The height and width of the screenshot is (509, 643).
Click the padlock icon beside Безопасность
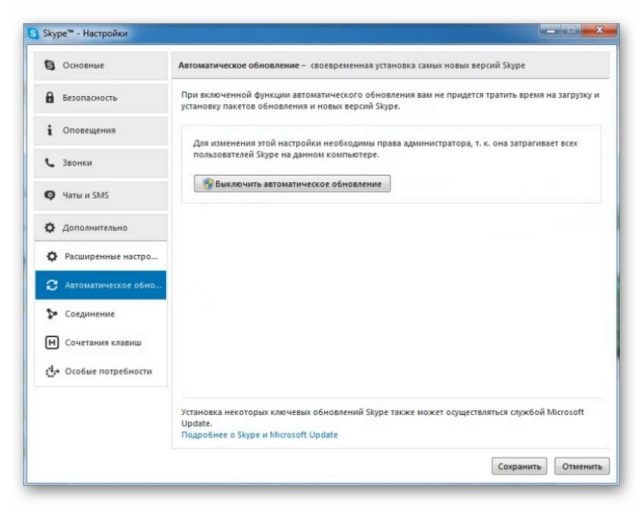[x=50, y=97]
